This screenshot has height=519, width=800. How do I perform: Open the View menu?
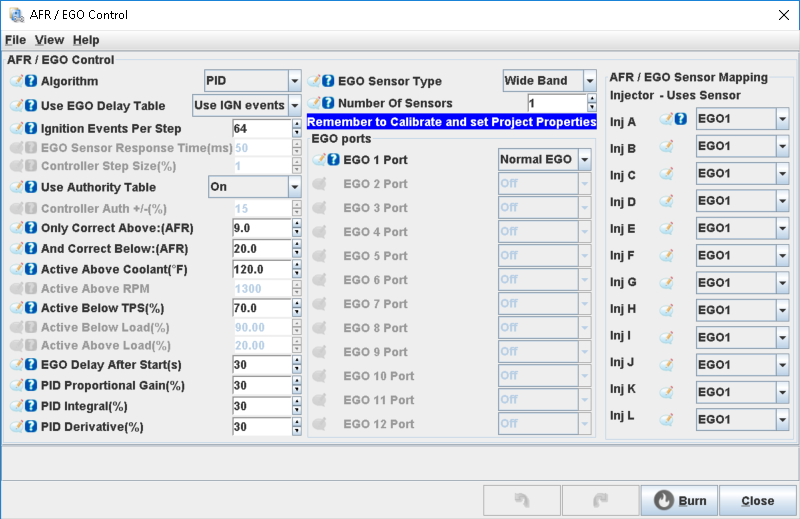(49, 40)
